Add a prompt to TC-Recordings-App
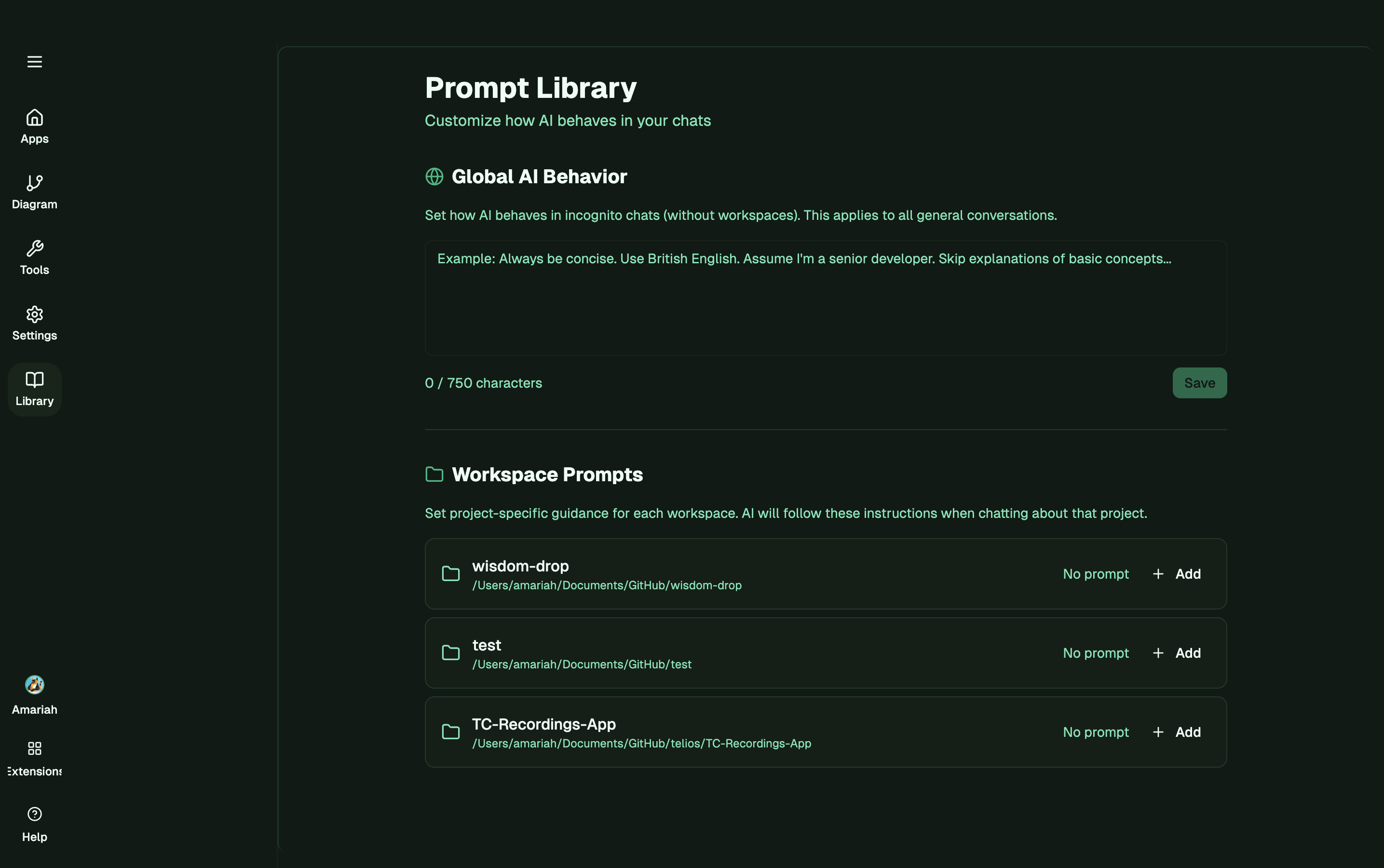The image size is (1384, 868). tap(1177, 732)
